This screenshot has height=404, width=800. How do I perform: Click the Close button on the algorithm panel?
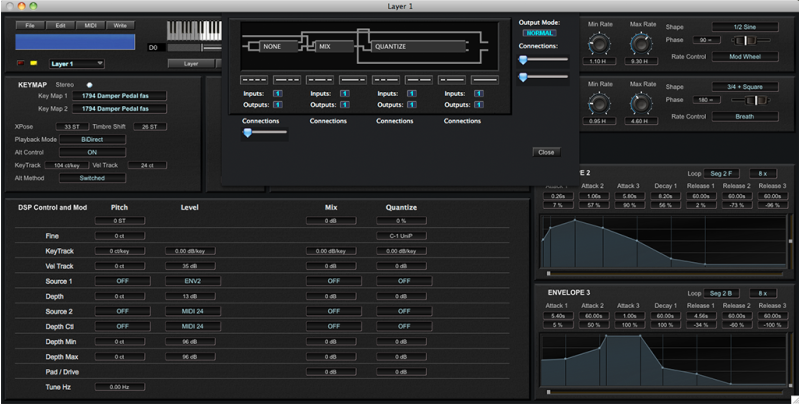point(545,152)
